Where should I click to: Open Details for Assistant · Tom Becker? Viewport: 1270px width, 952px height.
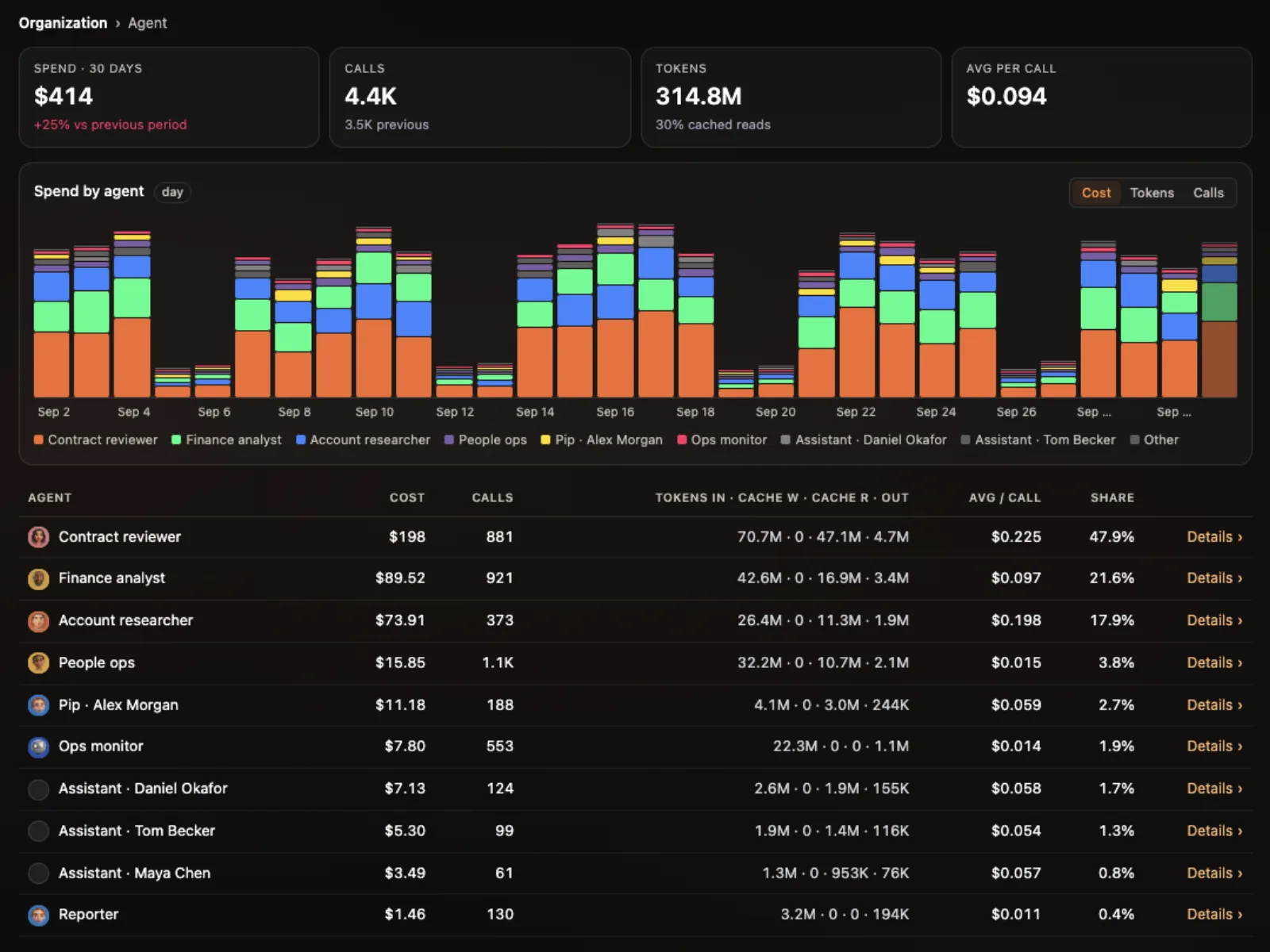pyautogui.click(x=1214, y=831)
